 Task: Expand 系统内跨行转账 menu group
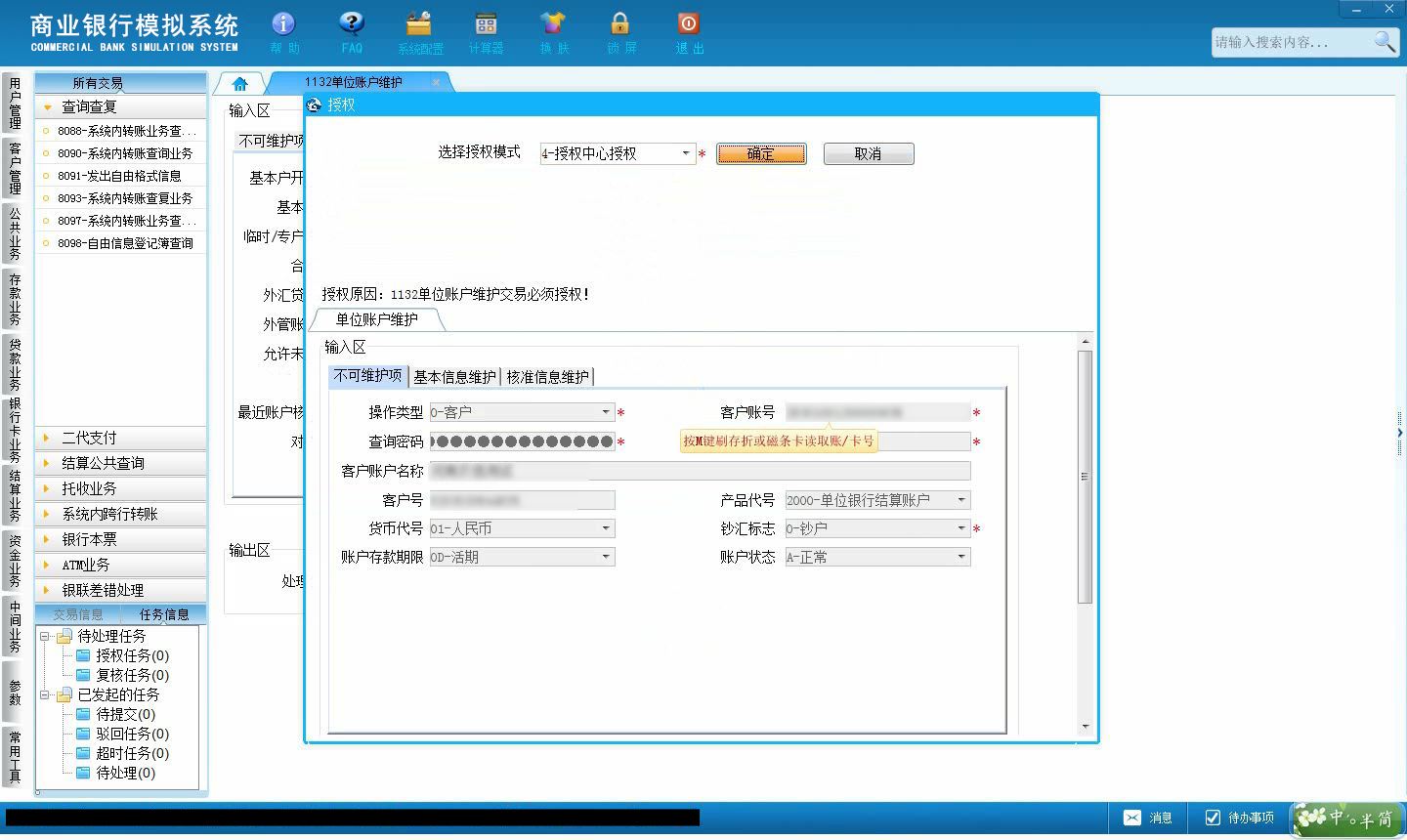pyautogui.click(x=121, y=514)
